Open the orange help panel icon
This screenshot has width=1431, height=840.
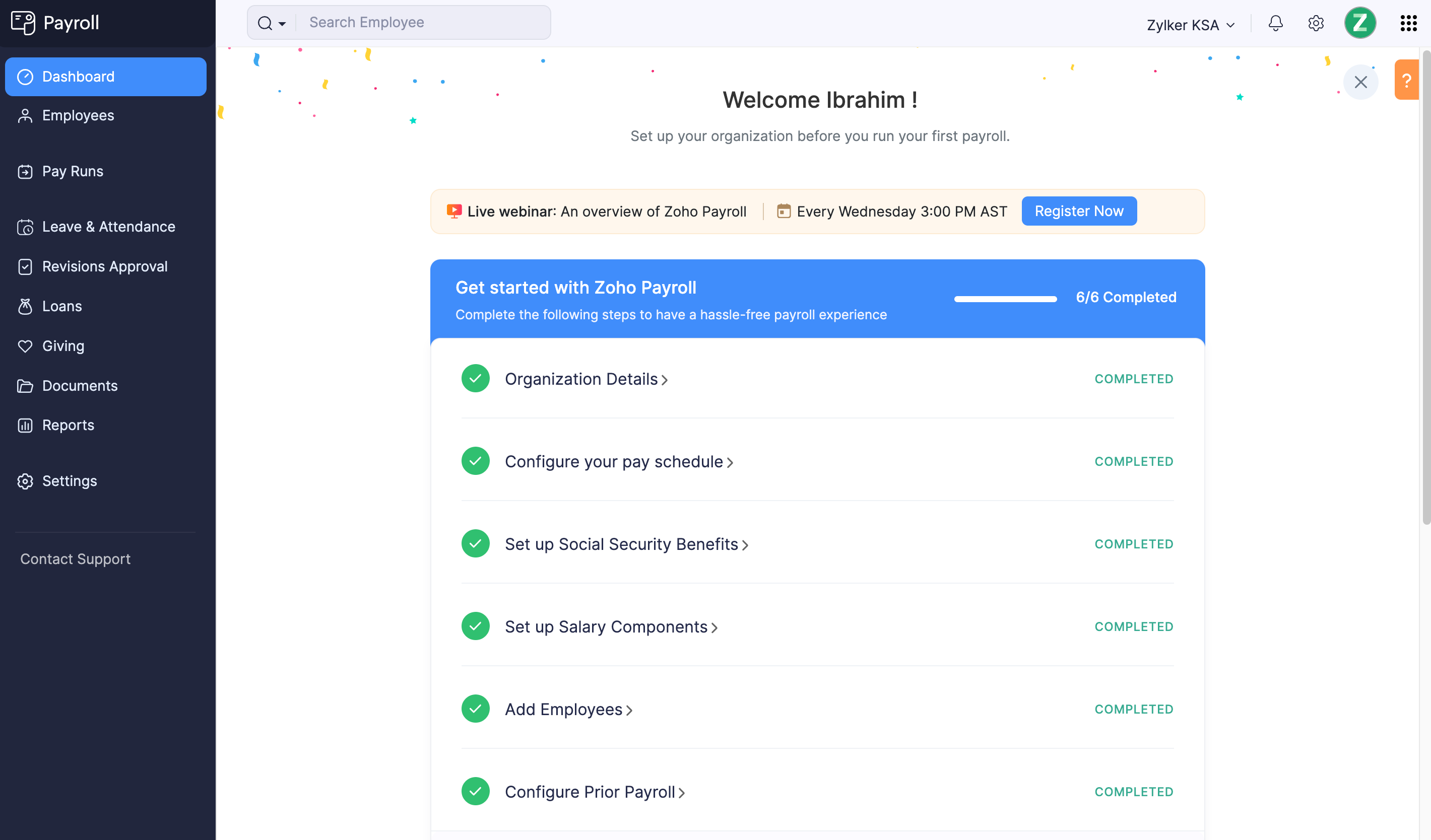[1407, 80]
